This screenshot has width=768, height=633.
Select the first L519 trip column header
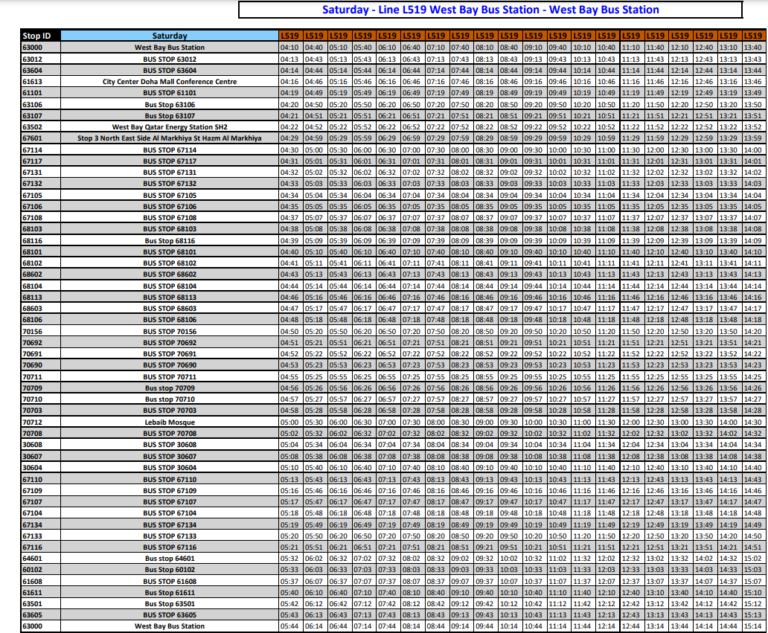pos(289,35)
